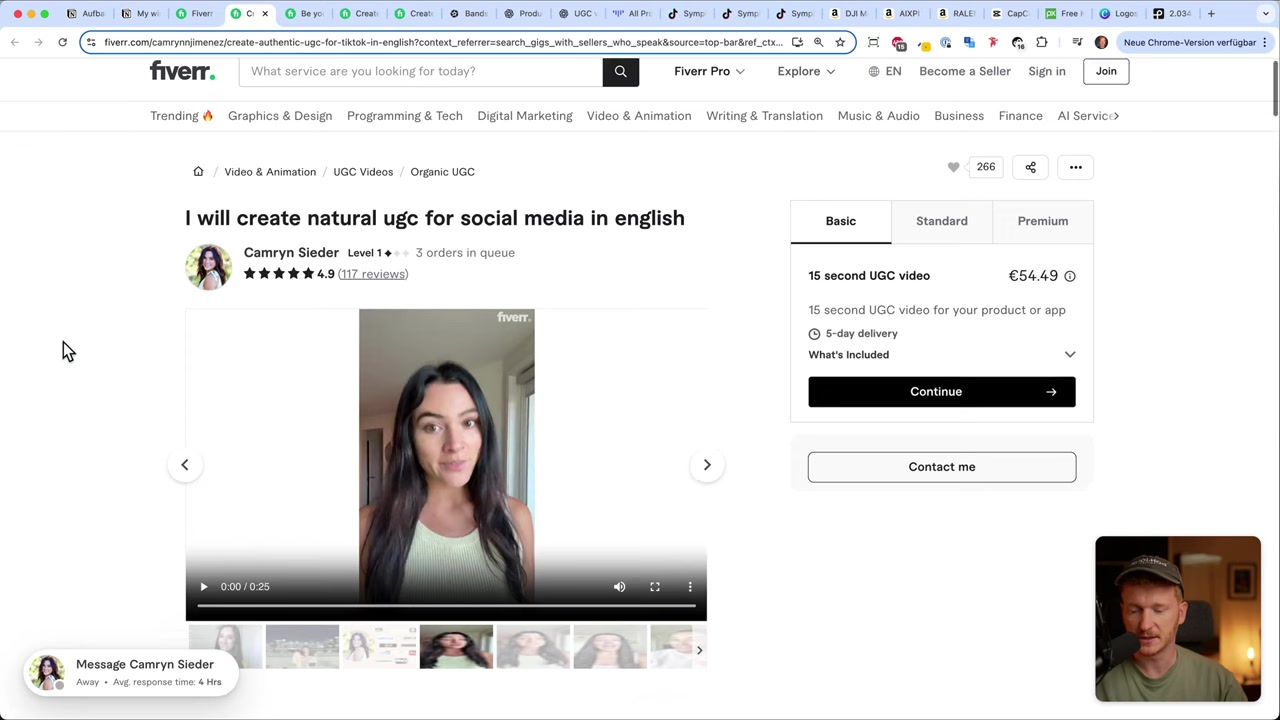
Task: Mute the video sound
Action: tap(619, 587)
